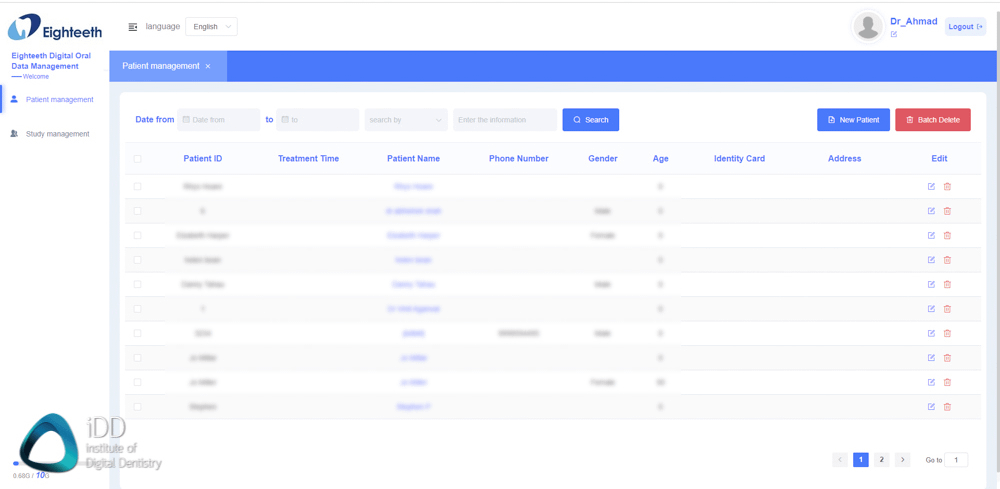Click the 'Date from' input field
The width and height of the screenshot is (1000, 489).
[x=219, y=120]
